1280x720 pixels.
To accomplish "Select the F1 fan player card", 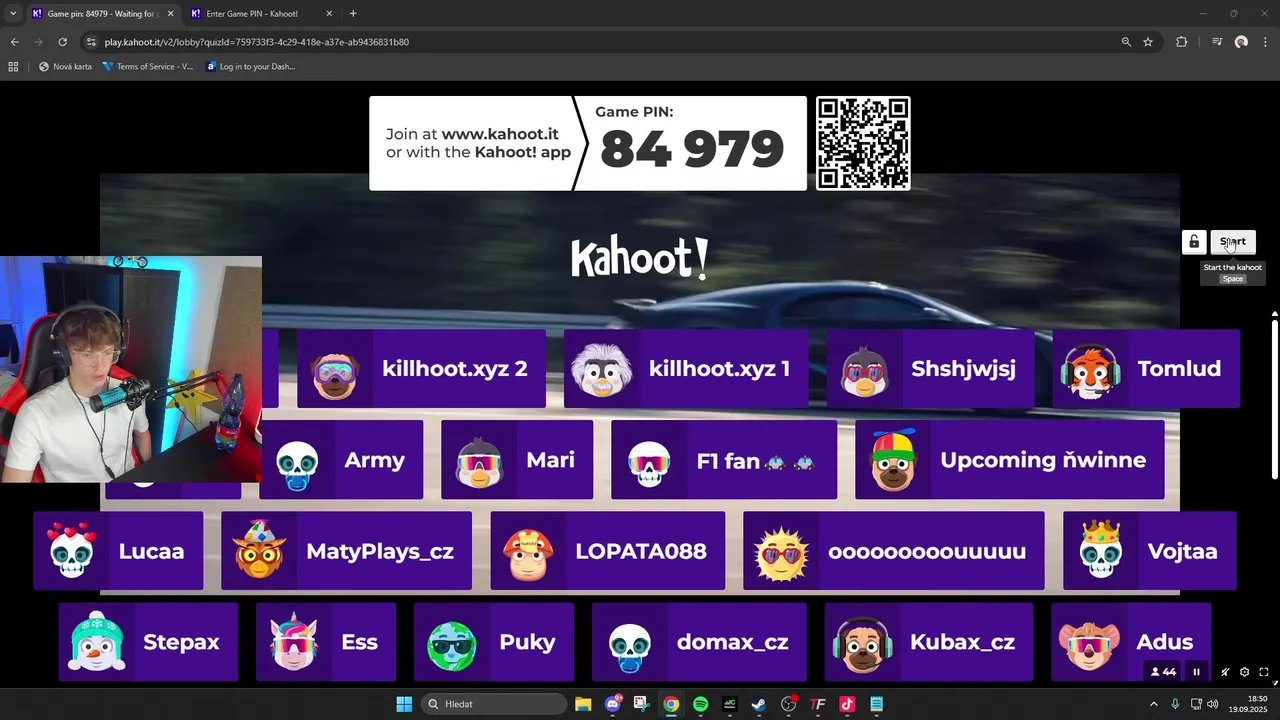I will (724, 460).
